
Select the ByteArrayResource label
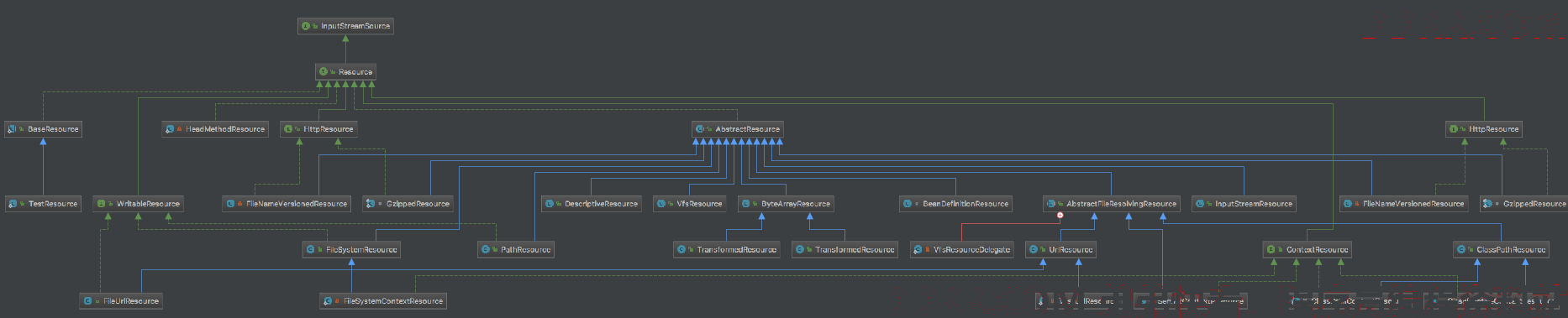tap(796, 204)
